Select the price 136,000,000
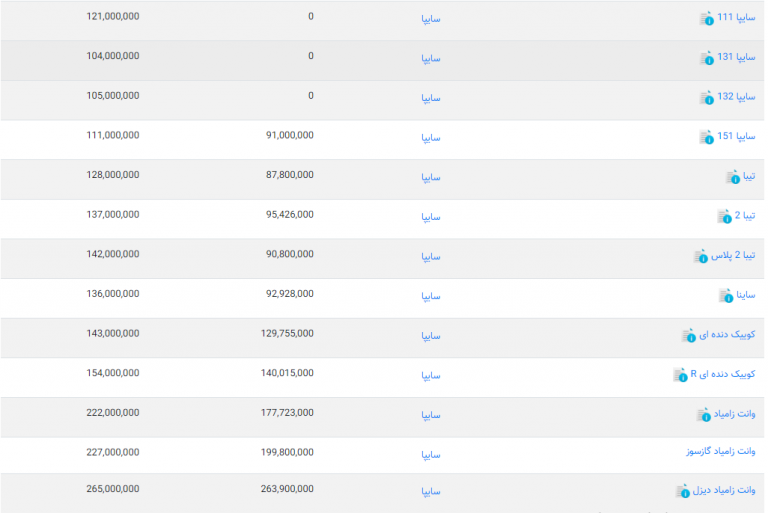The image size is (768, 513). pos(113,294)
